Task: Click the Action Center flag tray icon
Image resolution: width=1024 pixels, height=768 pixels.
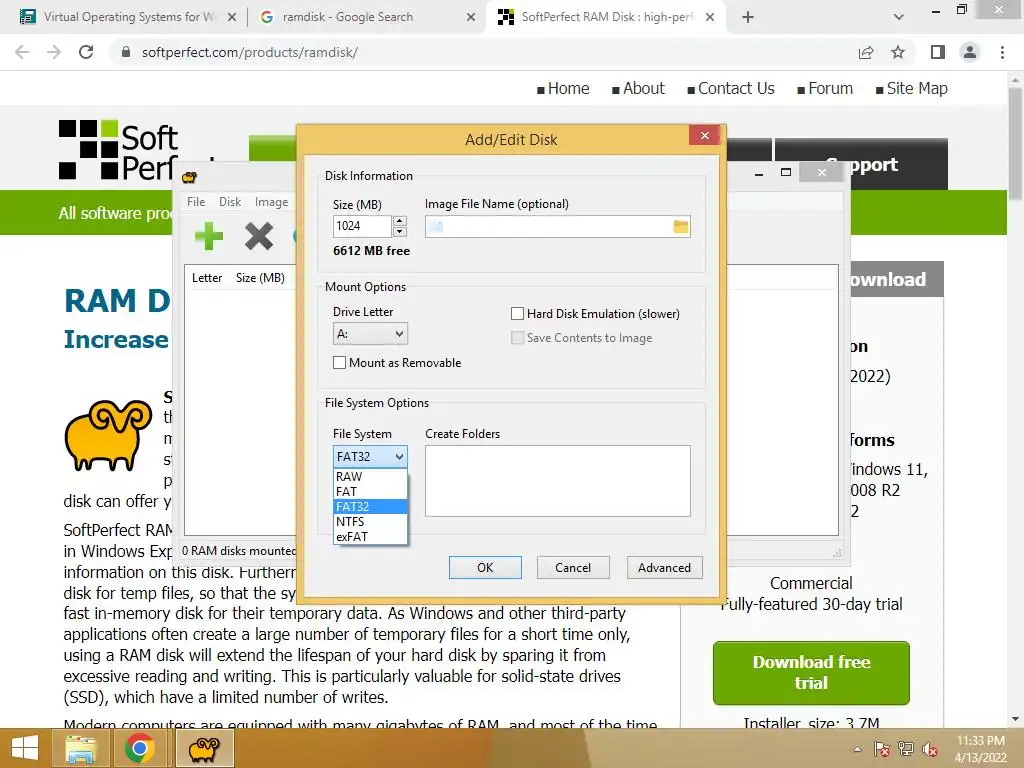Action: [882, 749]
